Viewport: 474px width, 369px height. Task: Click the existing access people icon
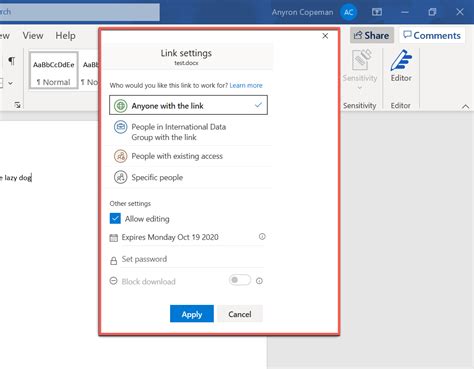click(x=120, y=156)
